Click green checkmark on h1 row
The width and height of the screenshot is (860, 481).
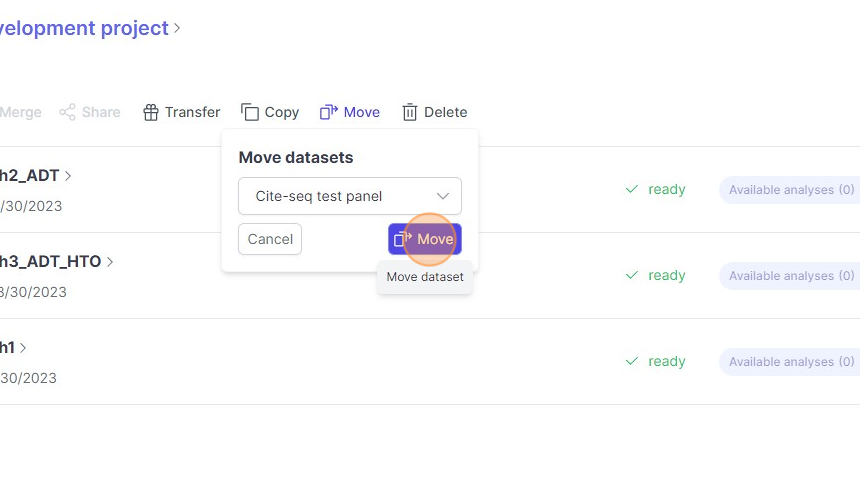coord(631,361)
